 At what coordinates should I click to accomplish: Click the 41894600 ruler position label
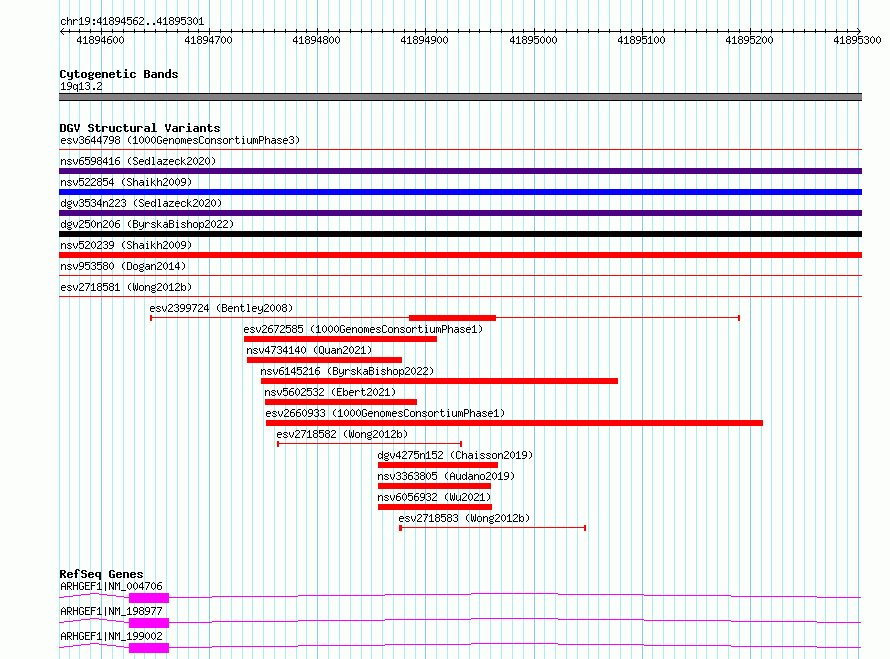tap(100, 40)
